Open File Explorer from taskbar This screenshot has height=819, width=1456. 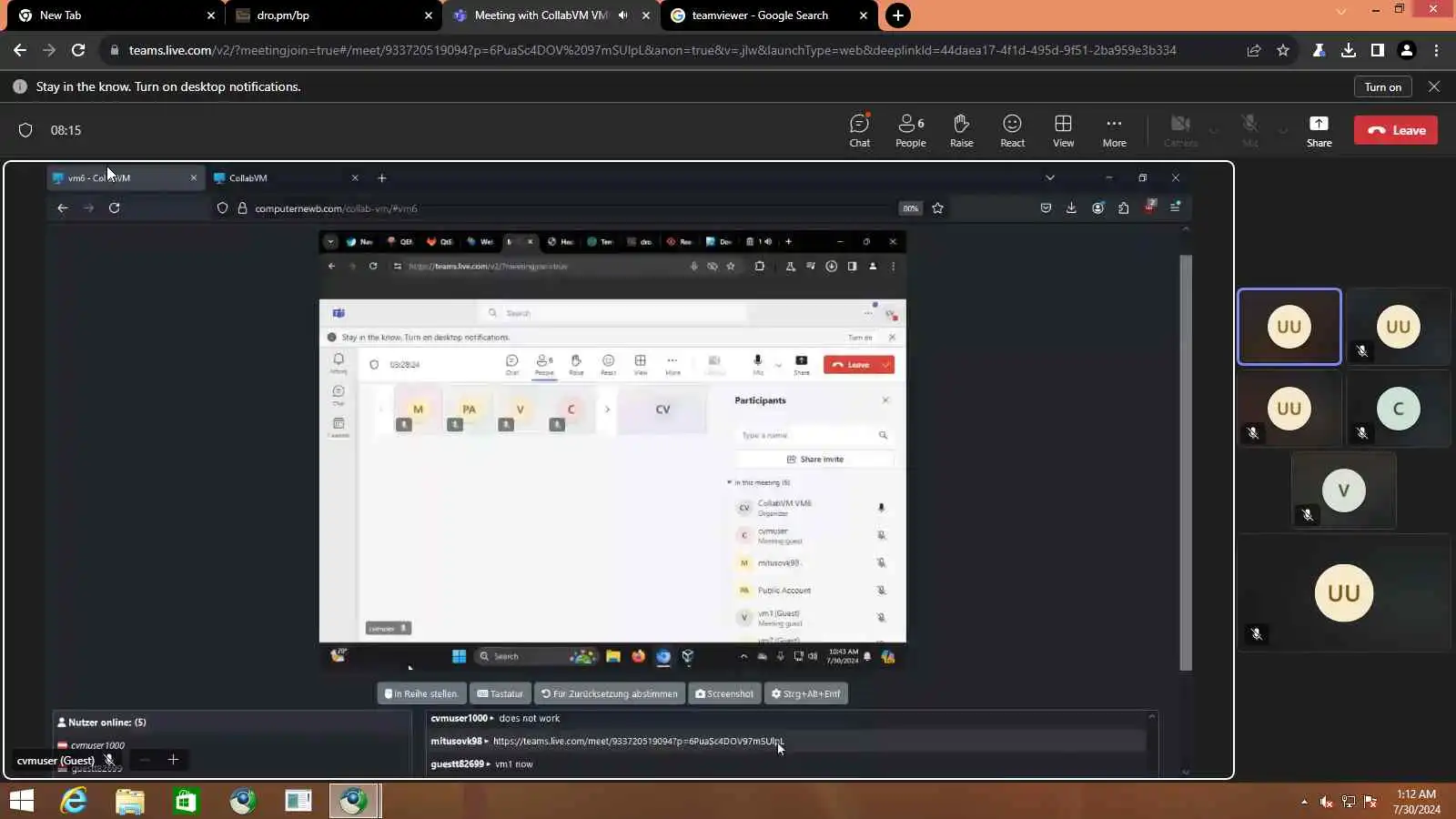point(130,801)
